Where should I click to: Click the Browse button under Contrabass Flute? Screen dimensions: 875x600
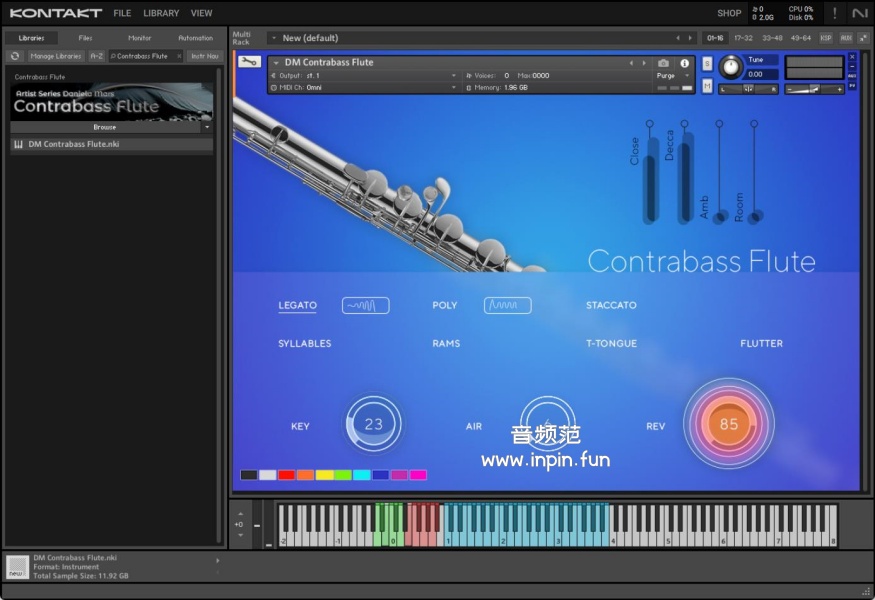coord(105,127)
